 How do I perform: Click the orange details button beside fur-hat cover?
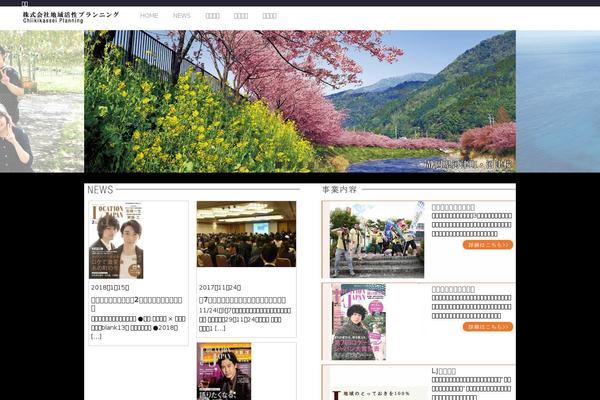point(488,327)
